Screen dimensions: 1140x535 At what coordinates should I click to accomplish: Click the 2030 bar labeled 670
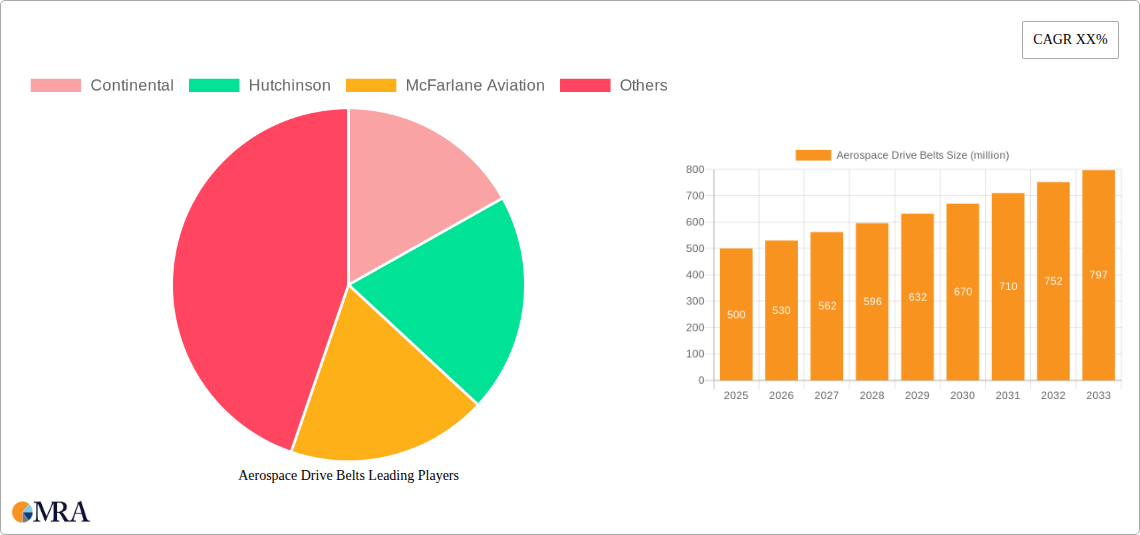(963, 291)
